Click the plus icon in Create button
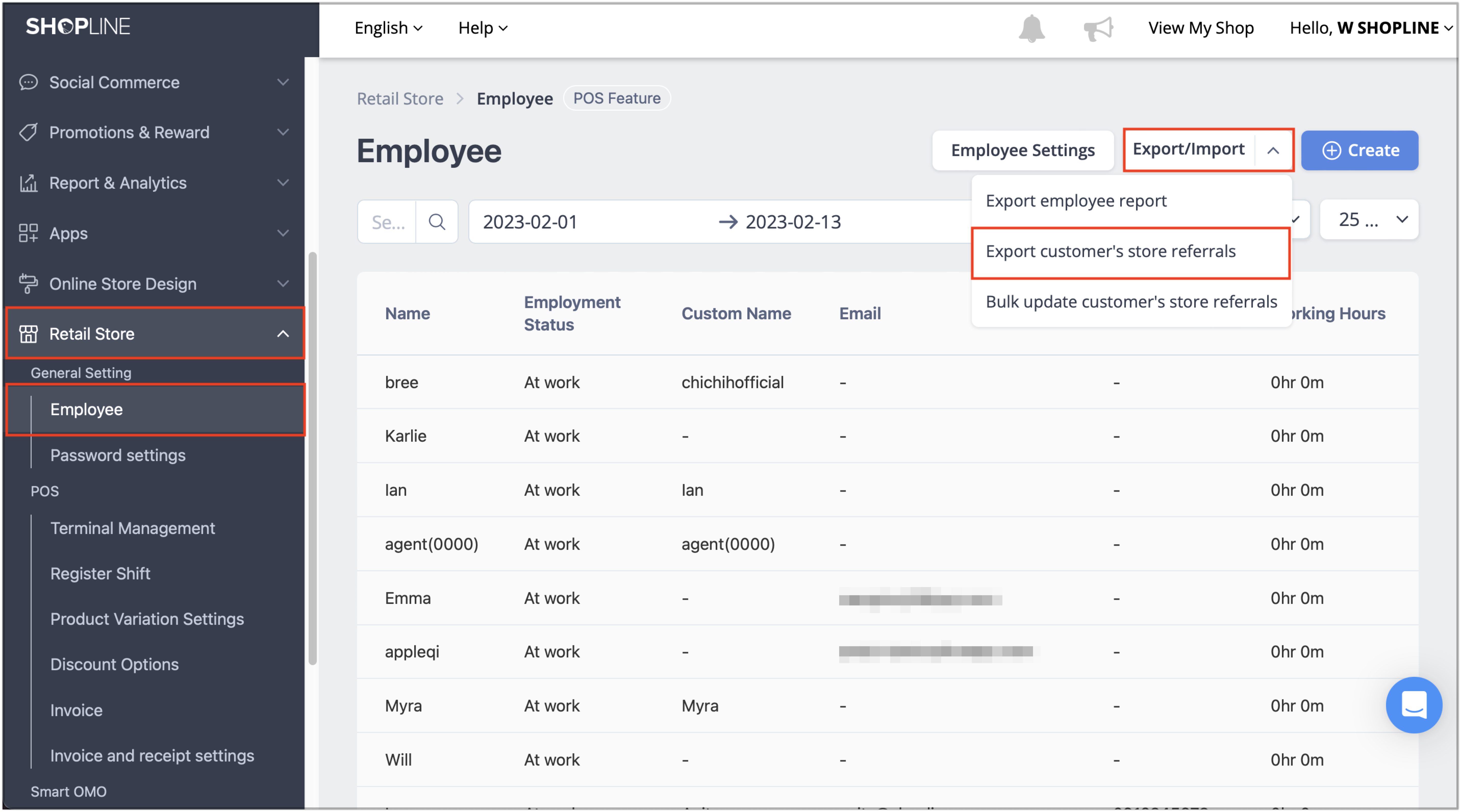The width and height of the screenshot is (1461, 812). [x=1331, y=150]
